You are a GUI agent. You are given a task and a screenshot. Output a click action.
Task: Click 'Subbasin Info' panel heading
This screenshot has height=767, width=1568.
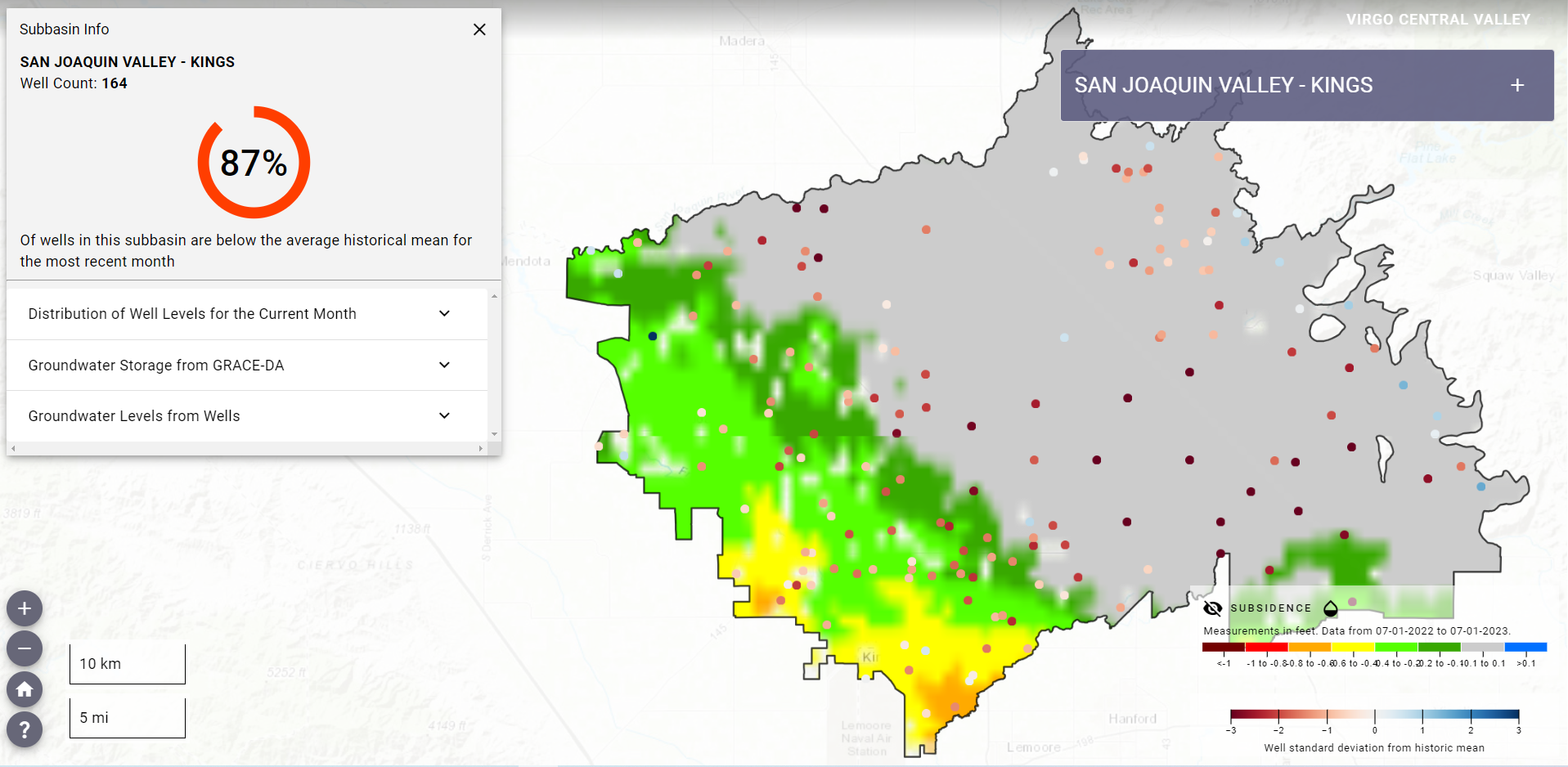64,29
